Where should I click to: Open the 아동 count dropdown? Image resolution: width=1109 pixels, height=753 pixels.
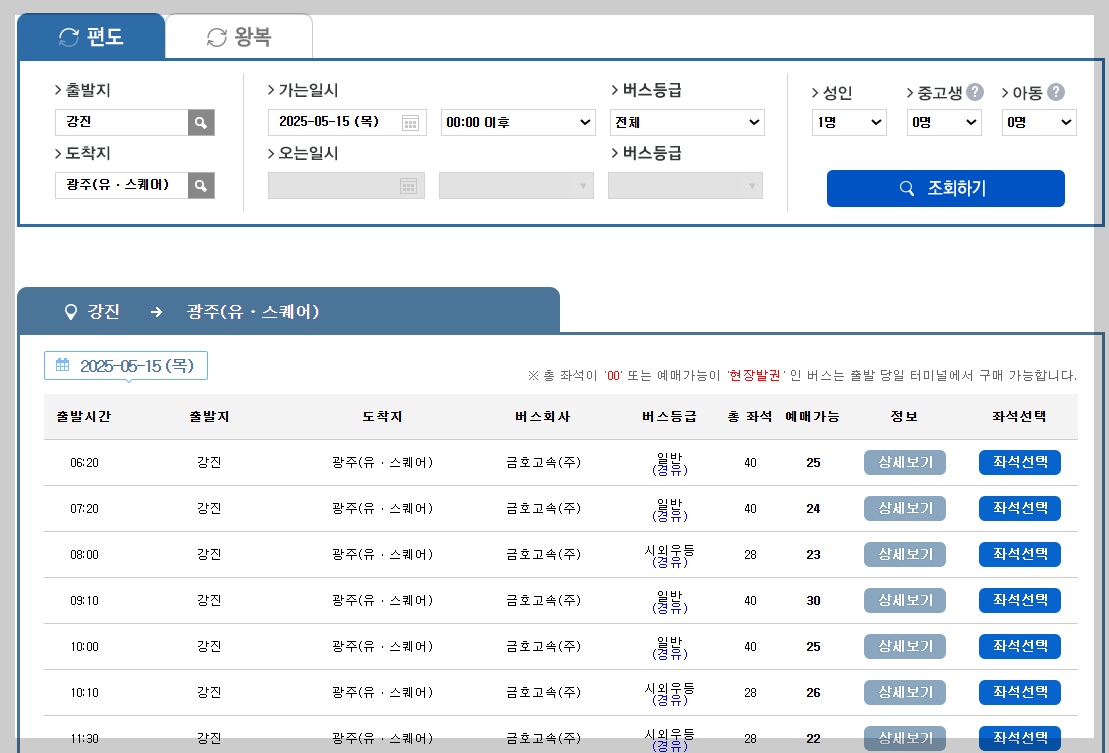[x=1038, y=123]
